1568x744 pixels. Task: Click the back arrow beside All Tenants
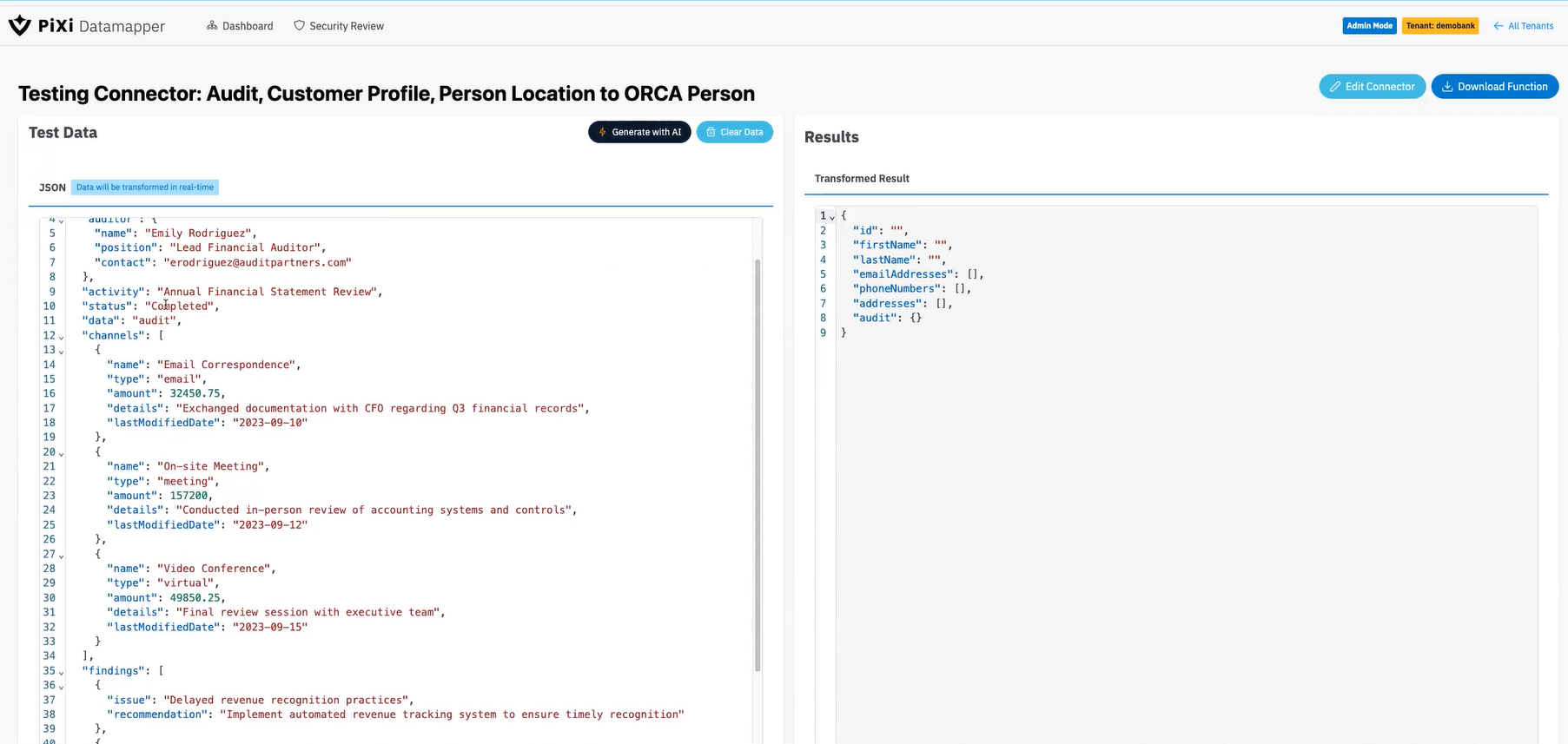point(1498,26)
